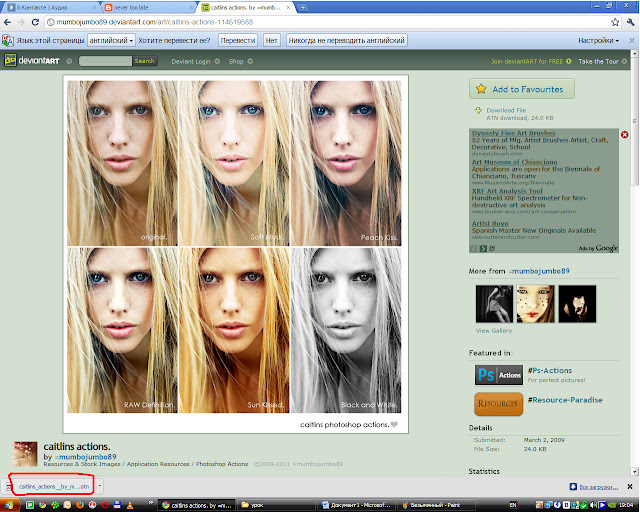Click 'Никогда не переводить английский' button

[x=347, y=40]
